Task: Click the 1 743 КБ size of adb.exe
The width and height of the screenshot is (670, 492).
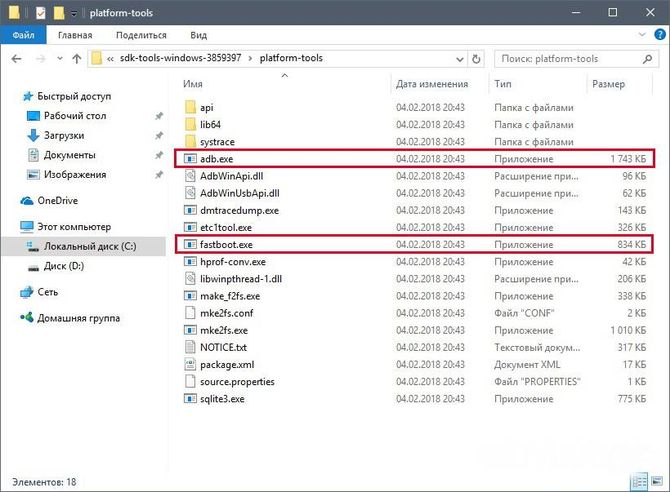Action: 628,159
